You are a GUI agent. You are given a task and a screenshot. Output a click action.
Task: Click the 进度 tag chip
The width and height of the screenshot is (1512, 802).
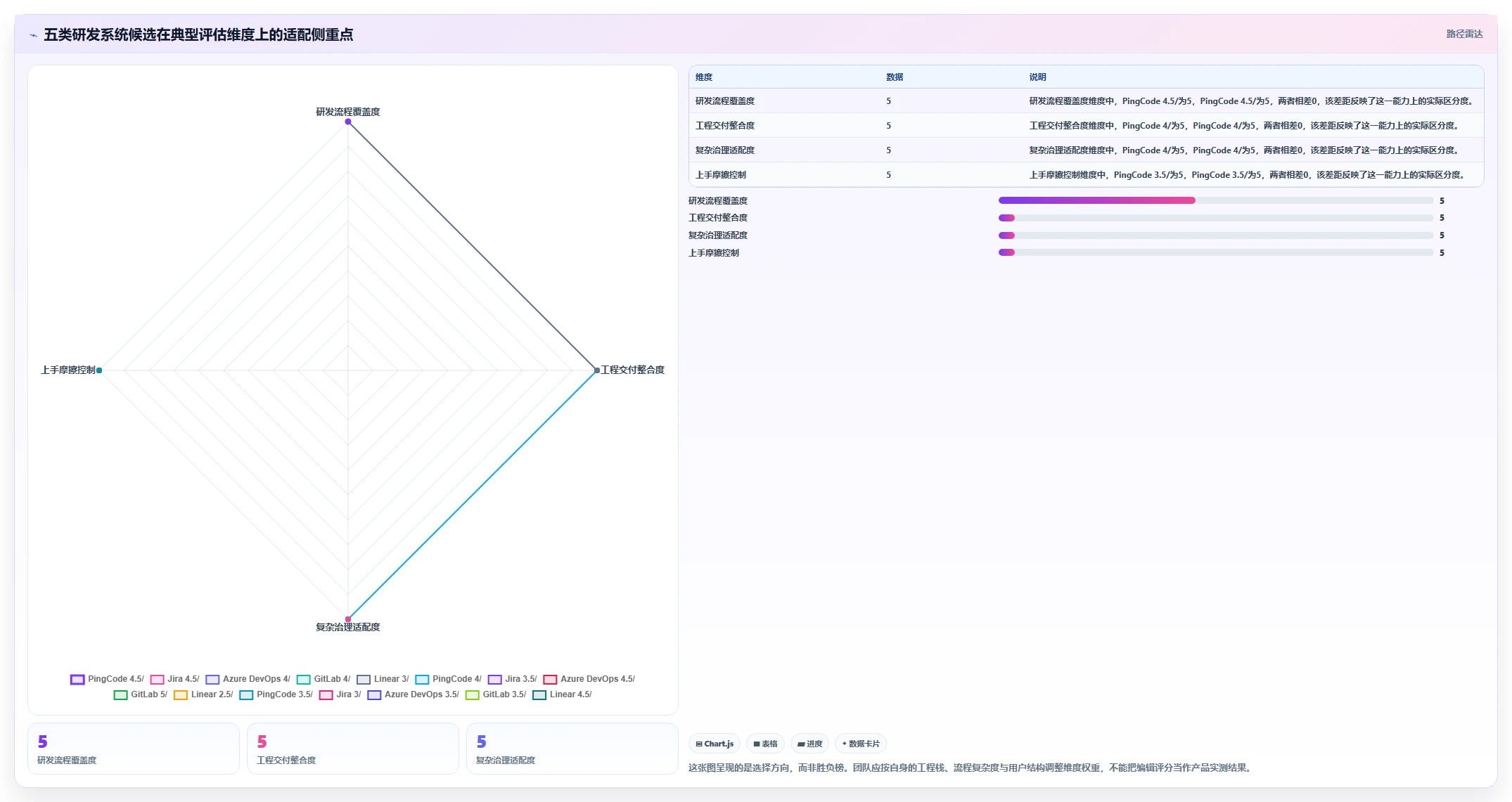pos(809,744)
